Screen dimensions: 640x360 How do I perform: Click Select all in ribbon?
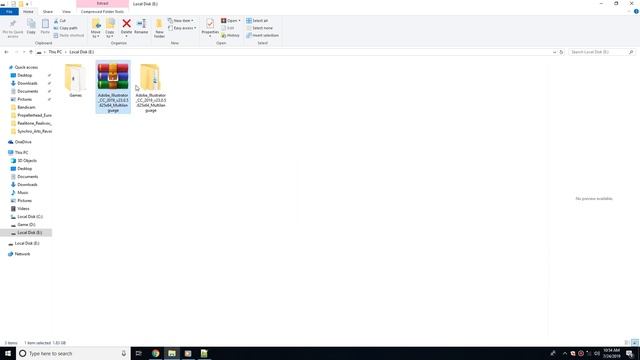(x=257, y=20)
